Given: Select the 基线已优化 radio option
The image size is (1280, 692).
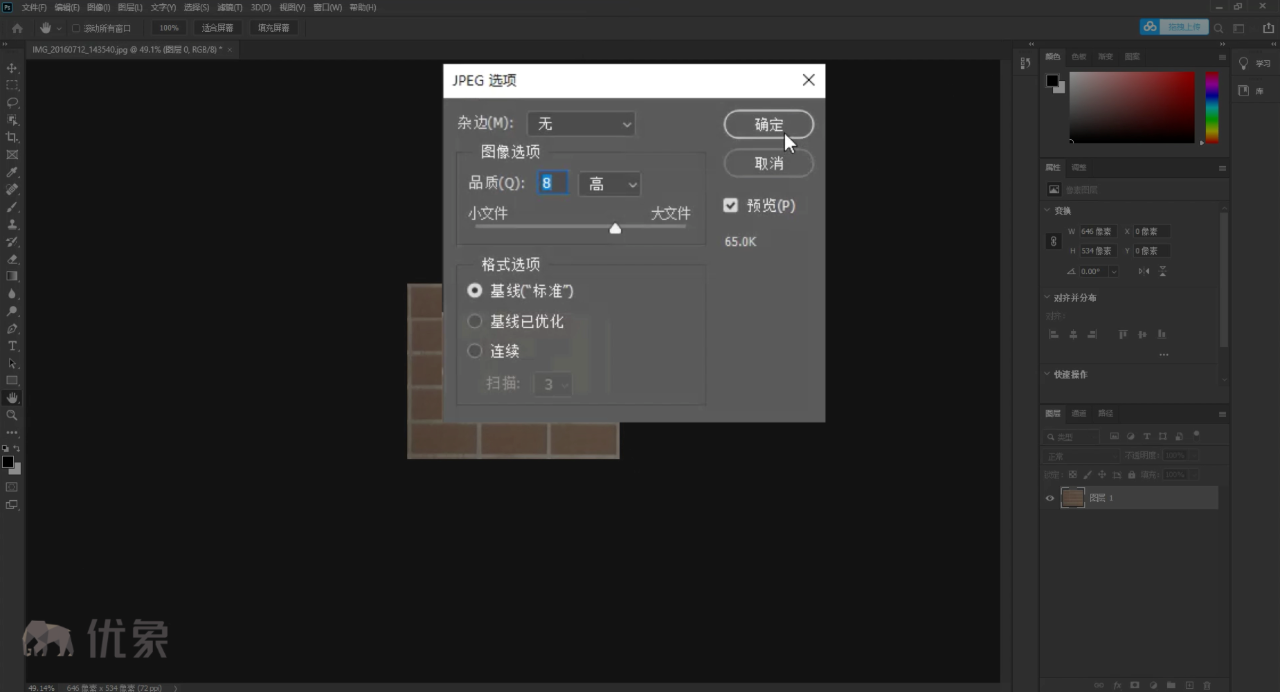Looking at the screenshot, I should (475, 322).
